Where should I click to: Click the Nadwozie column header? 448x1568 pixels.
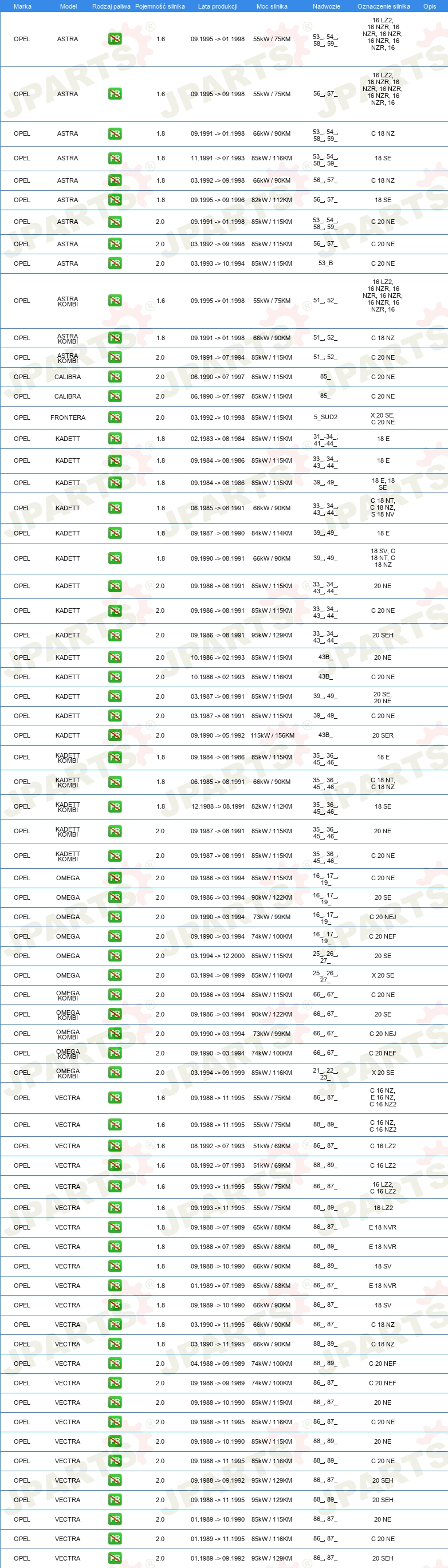click(327, 6)
